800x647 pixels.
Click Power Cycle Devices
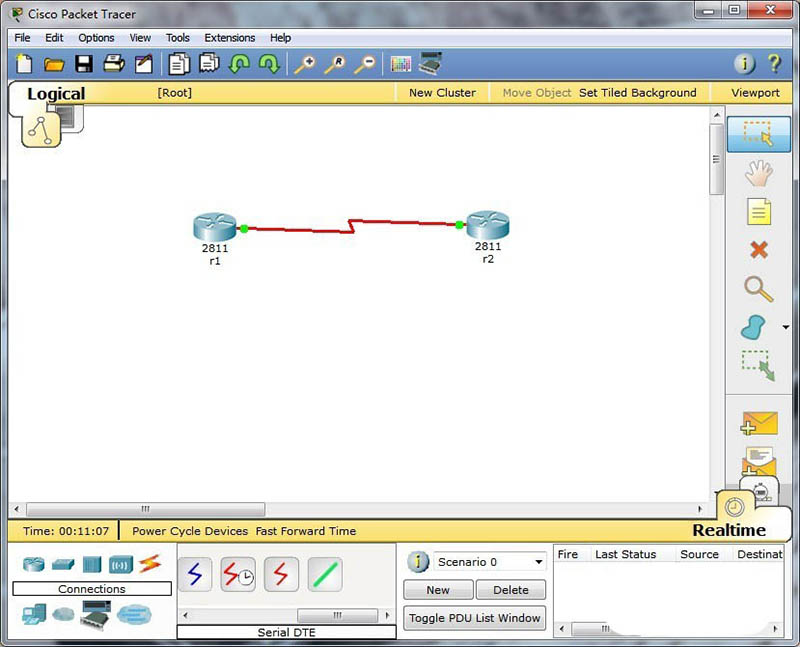[190, 531]
